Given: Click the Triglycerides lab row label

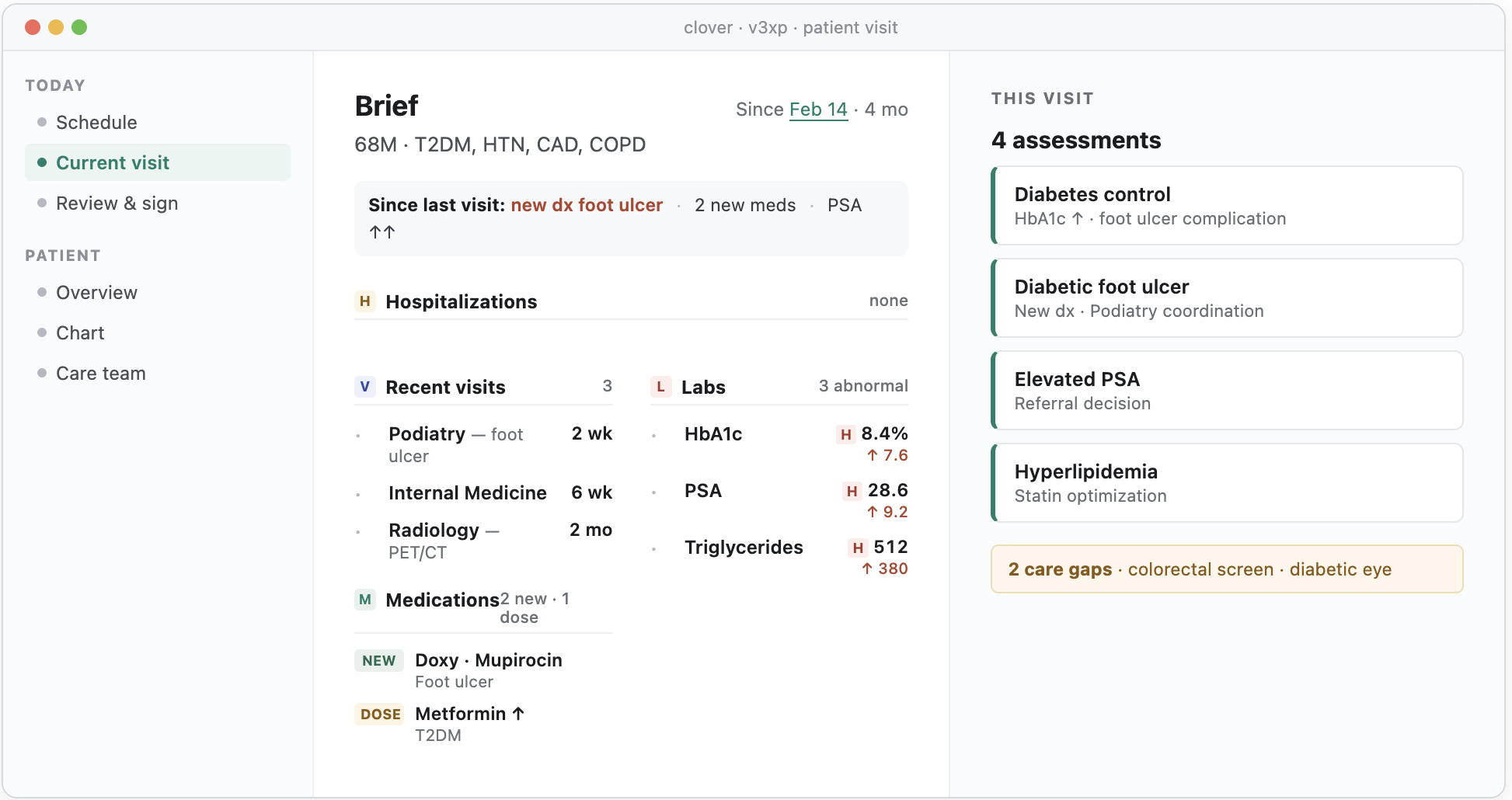Looking at the screenshot, I should [x=744, y=548].
